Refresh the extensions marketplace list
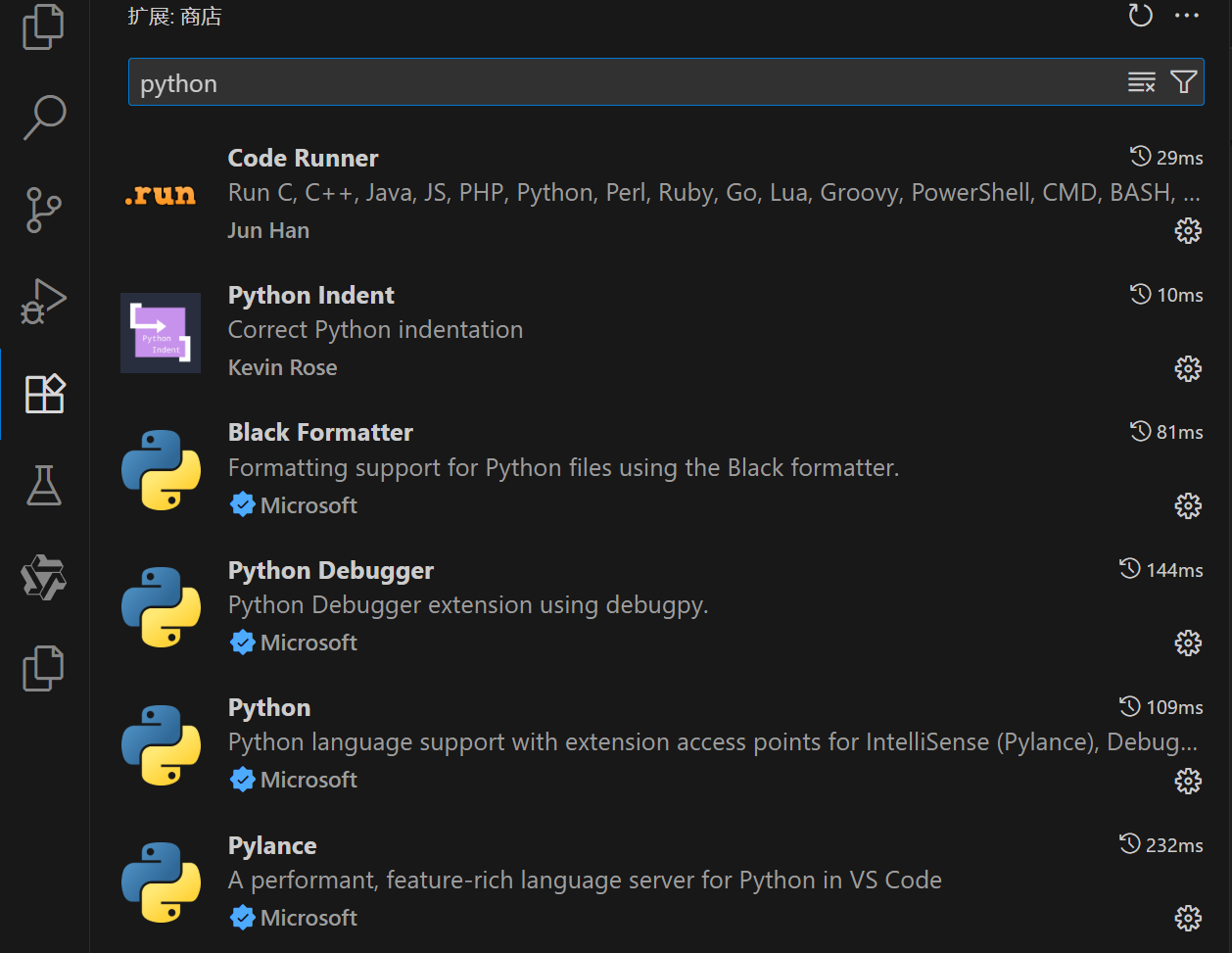Image resolution: width=1232 pixels, height=953 pixels. pyautogui.click(x=1140, y=16)
